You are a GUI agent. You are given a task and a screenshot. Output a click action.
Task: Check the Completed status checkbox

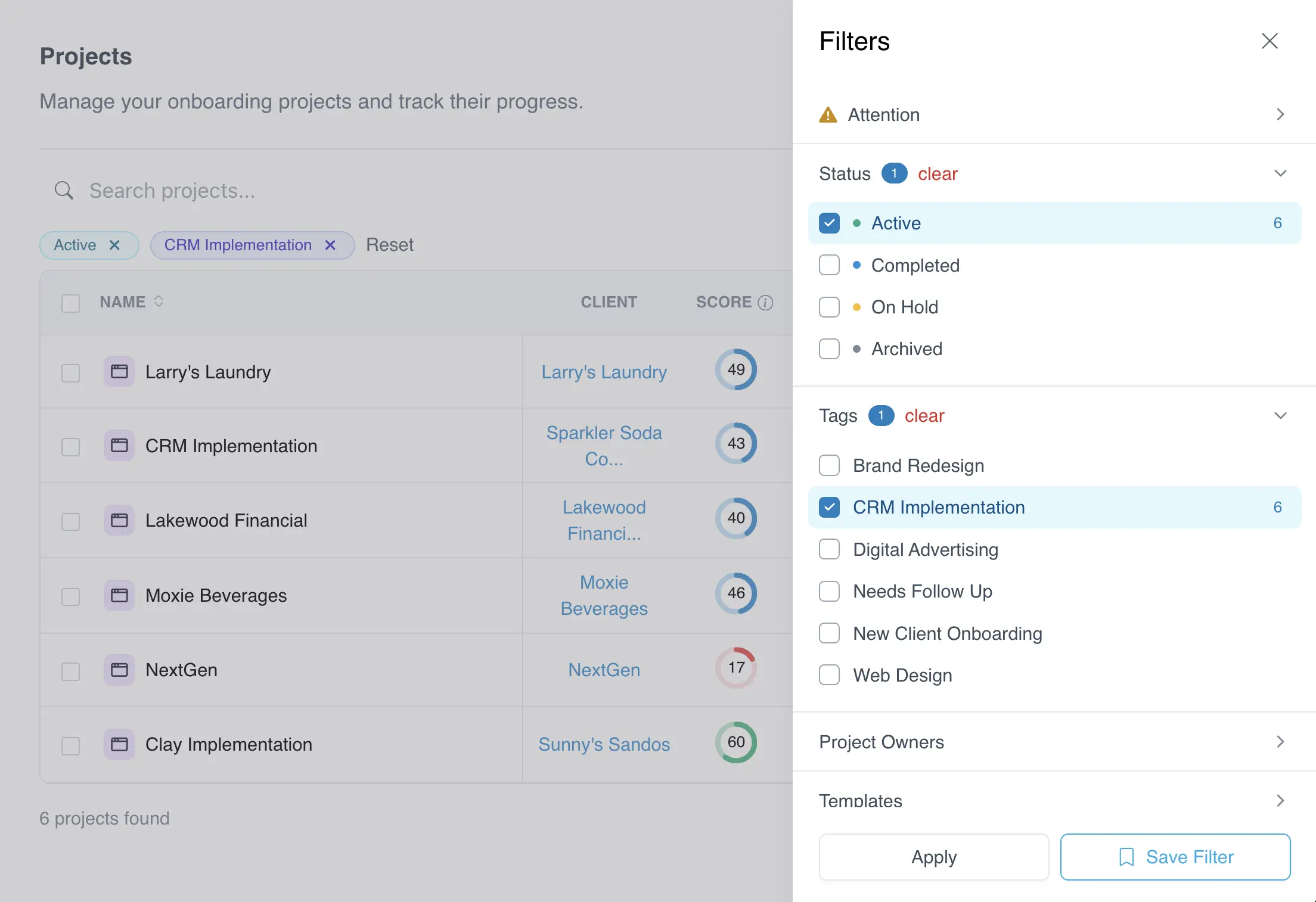tap(829, 265)
